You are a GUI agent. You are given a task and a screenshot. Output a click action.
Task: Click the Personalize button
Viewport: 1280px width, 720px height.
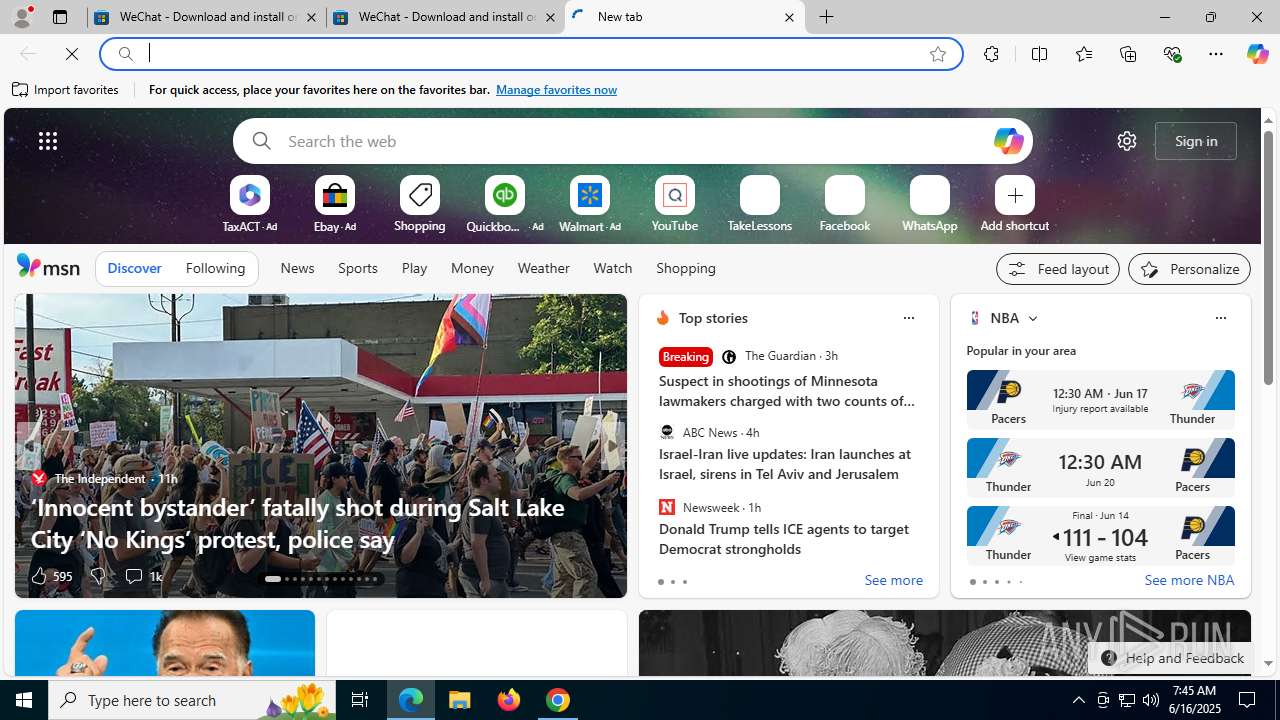(1190, 269)
